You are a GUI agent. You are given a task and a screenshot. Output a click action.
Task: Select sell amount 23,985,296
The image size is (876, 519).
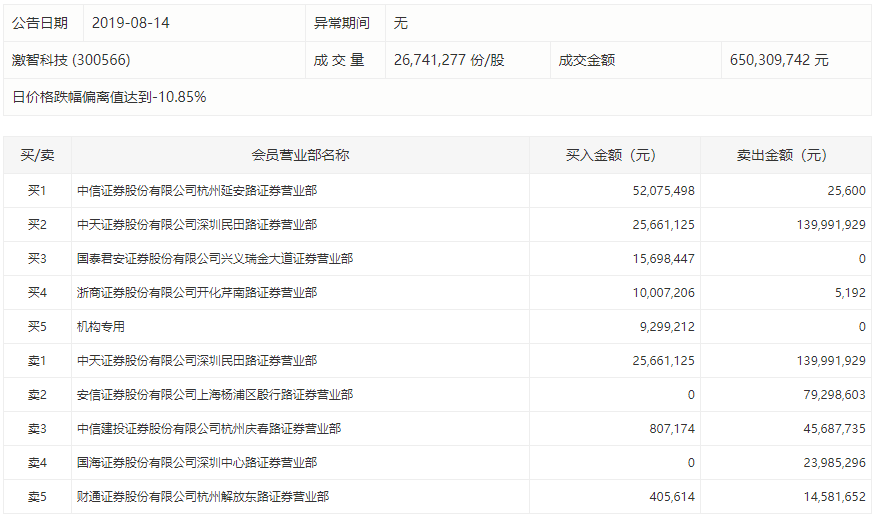pyautogui.click(x=835, y=463)
